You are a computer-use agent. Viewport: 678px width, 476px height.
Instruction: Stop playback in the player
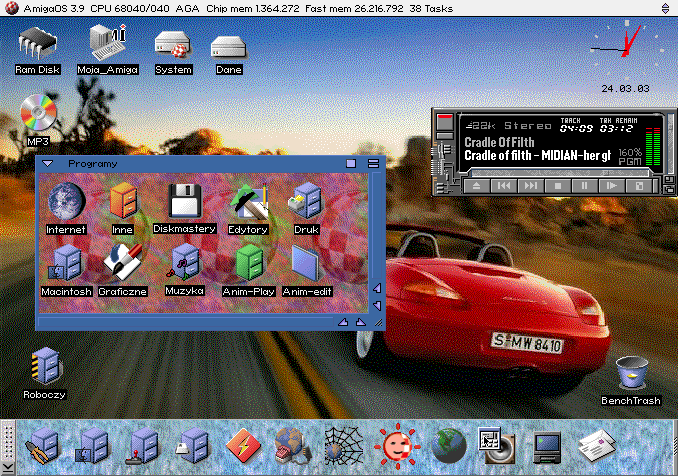[x=558, y=186]
